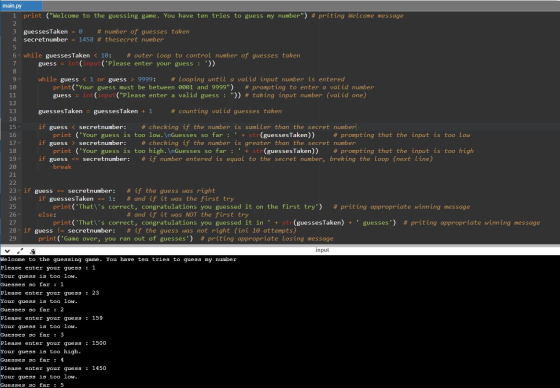Collapse the code fold on line 6 while loop
The height and width of the screenshot is (388, 560).
click(19, 55)
